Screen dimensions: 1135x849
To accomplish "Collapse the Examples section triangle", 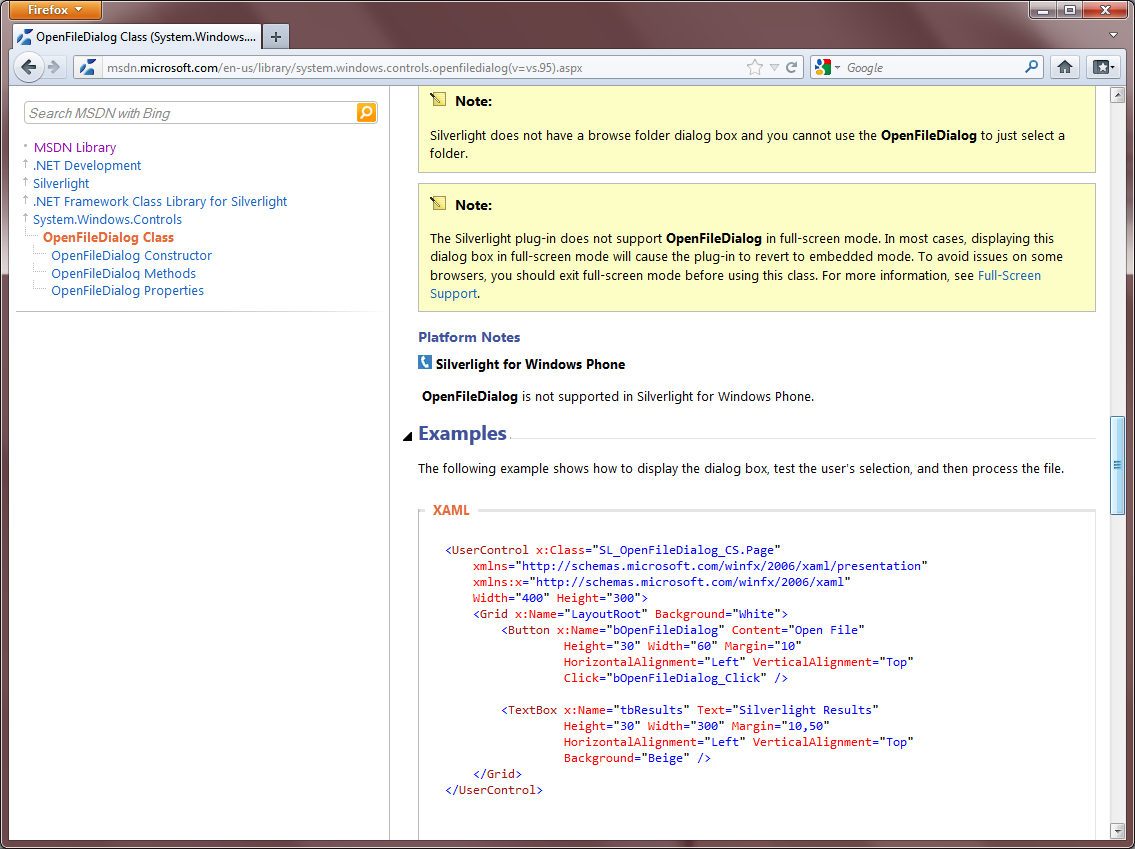I will pos(408,436).
